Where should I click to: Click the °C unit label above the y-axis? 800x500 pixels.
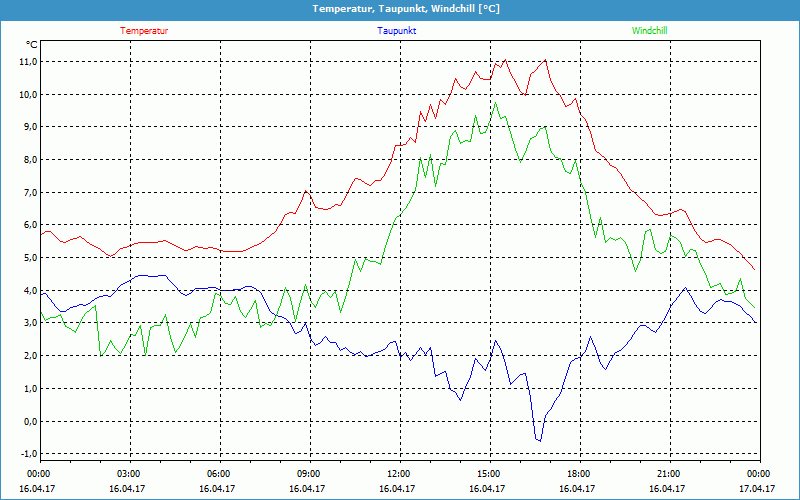coord(31,45)
